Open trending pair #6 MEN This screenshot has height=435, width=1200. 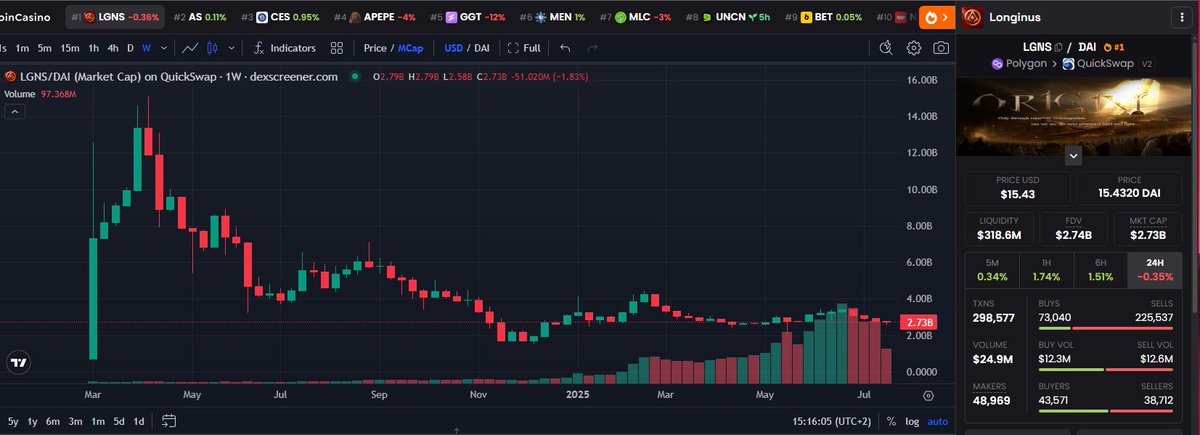point(553,17)
